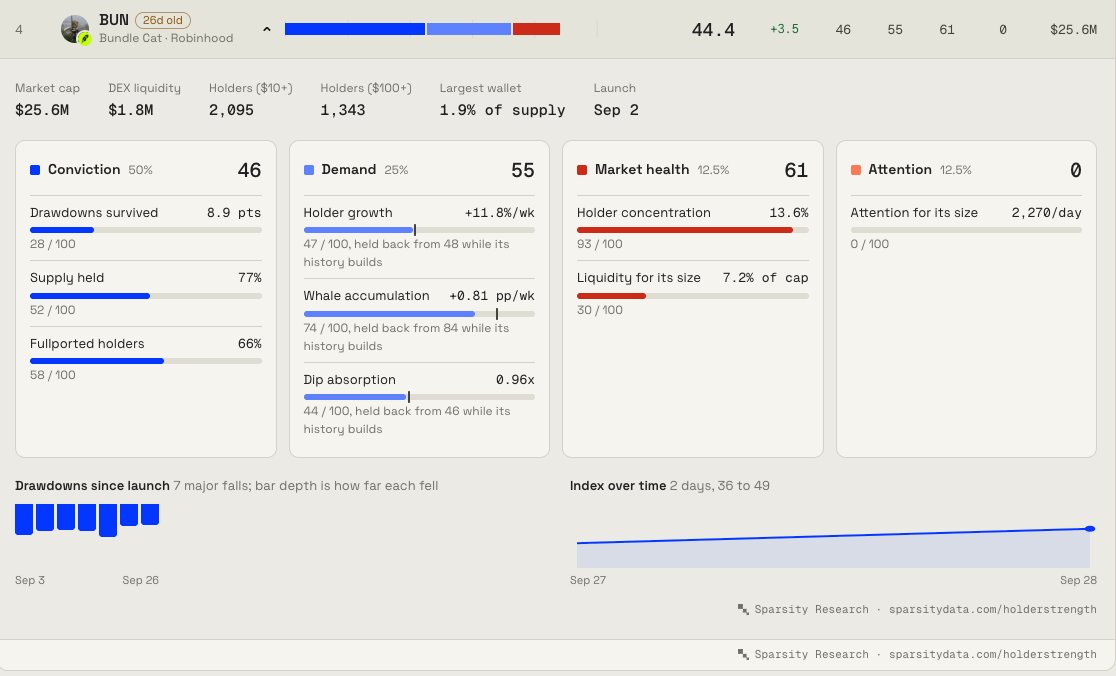1116x676 pixels.
Task: Click the "+3.5" change value
Action: coord(784,29)
